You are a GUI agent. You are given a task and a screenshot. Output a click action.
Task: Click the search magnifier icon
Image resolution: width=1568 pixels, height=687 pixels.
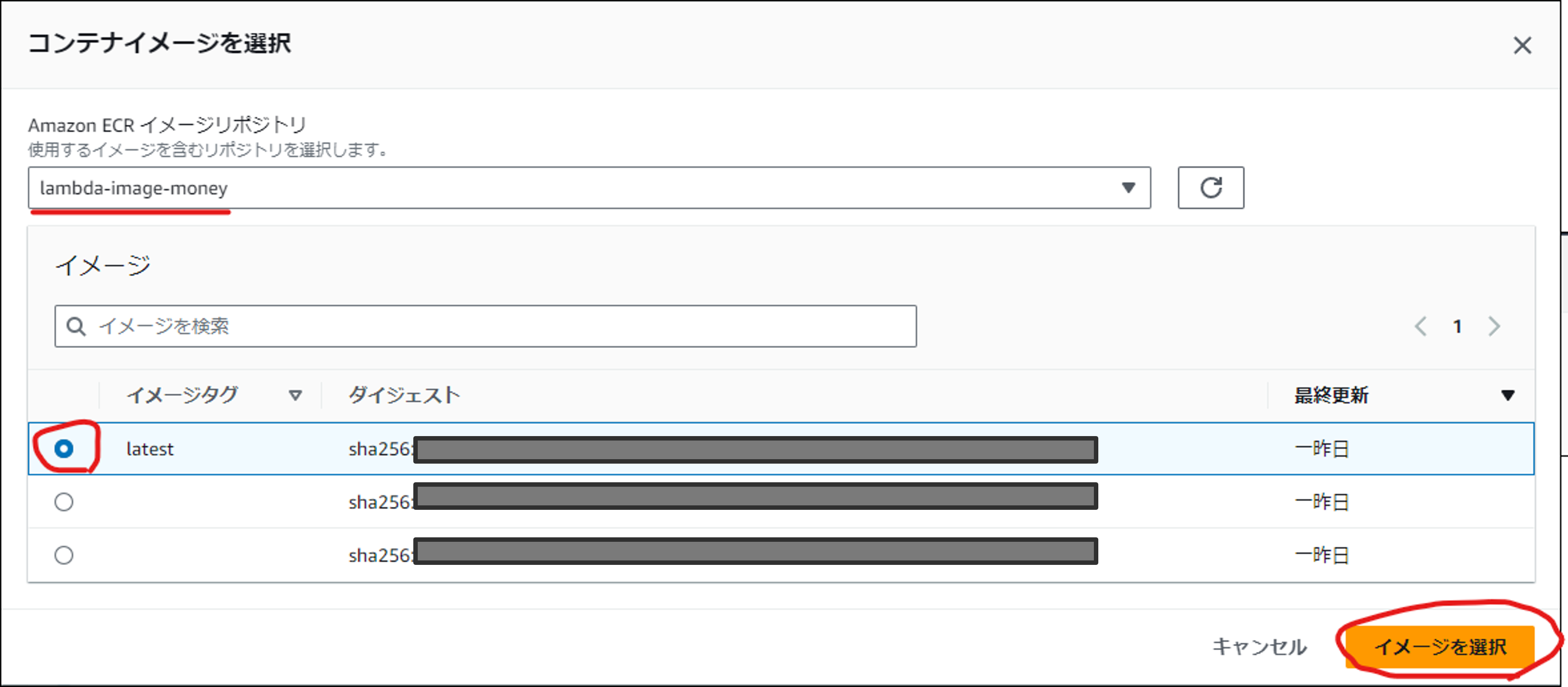click(76, 326)
